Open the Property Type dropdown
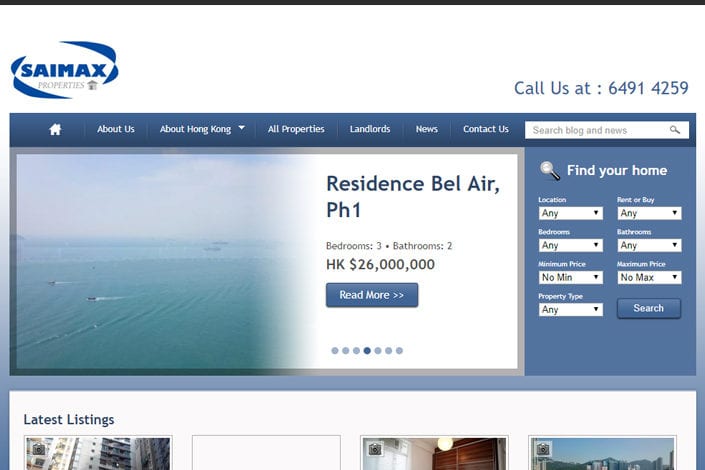The image size is (705, 470). [x=571, y=309]
